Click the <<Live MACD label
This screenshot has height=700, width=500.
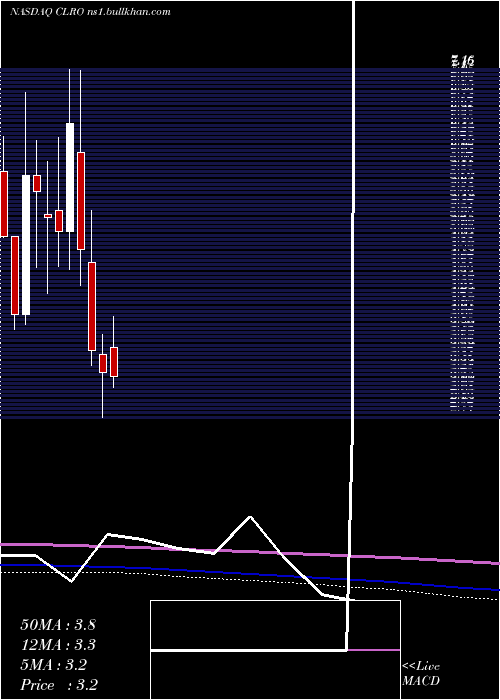421,674
